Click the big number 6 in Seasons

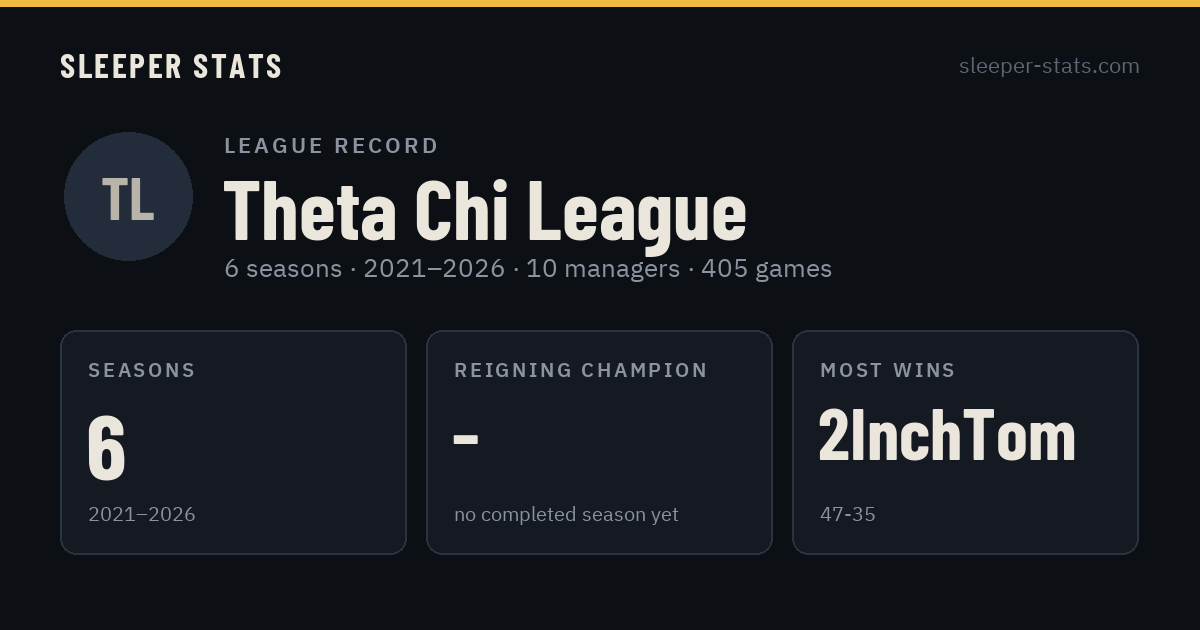point(107,447)
